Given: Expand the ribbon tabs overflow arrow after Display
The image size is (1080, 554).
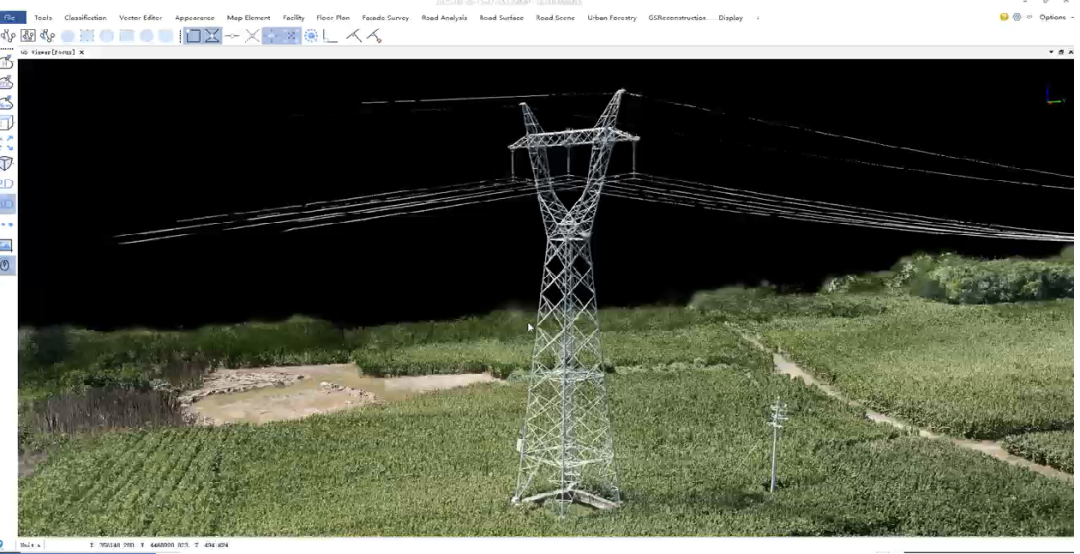Looking at the screenshot, I should click(x=757, y=18).
